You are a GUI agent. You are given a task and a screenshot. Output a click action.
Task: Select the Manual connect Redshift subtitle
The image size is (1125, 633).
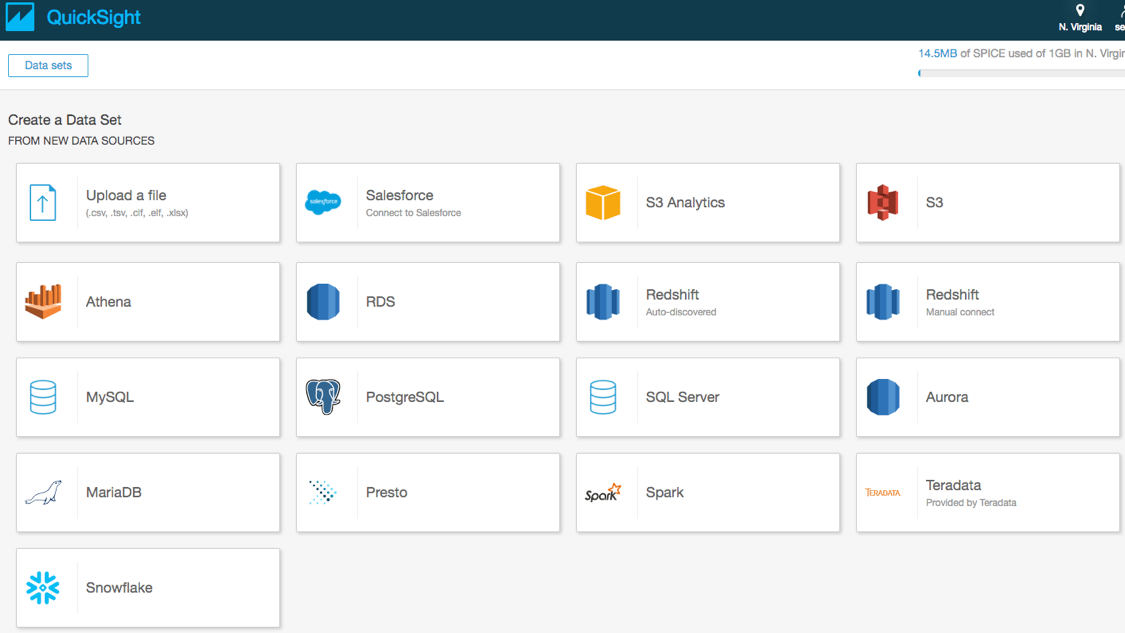(960, 312)
